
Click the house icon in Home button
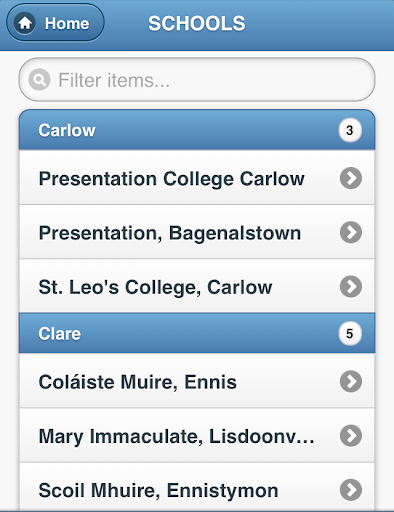pyautogui.click(x=25, y=23)
